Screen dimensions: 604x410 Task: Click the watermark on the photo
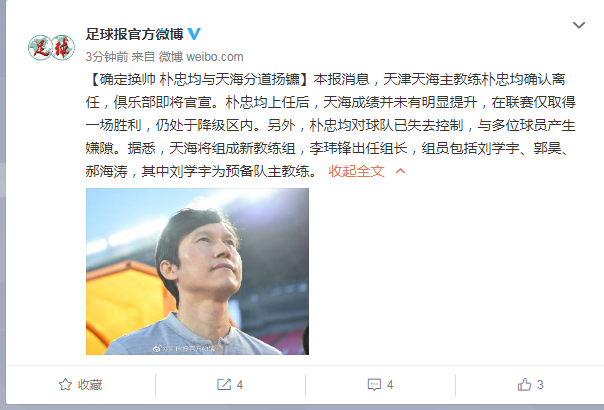coord(186,348)
